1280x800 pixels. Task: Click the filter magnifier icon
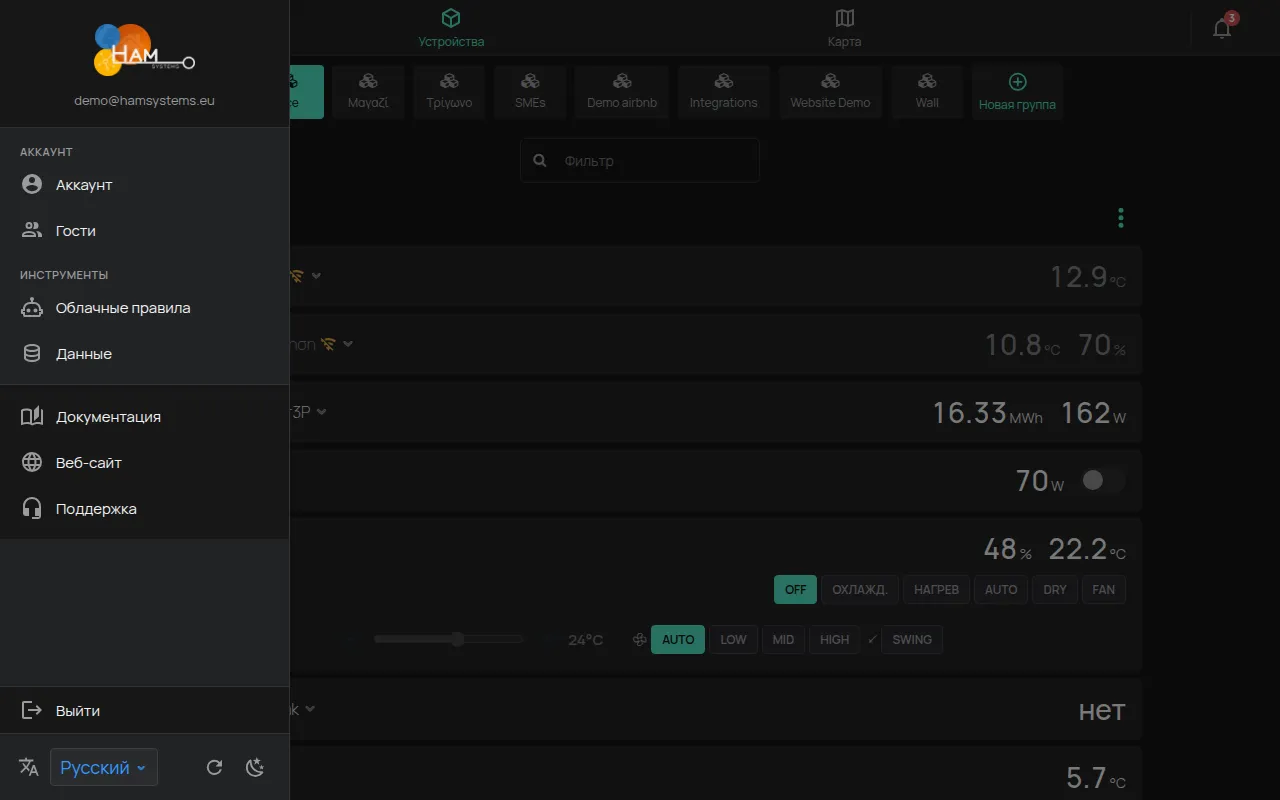click(540, 160)
